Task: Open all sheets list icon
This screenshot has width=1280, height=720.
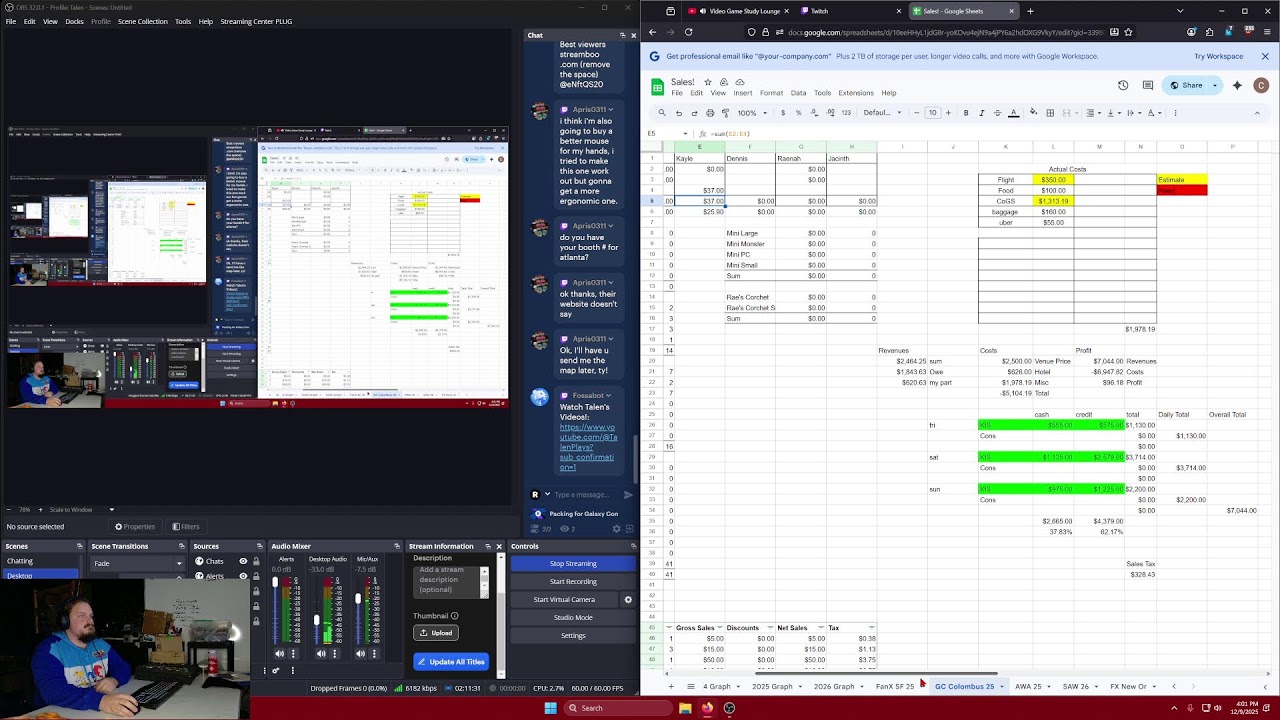Action: point(690,687)
